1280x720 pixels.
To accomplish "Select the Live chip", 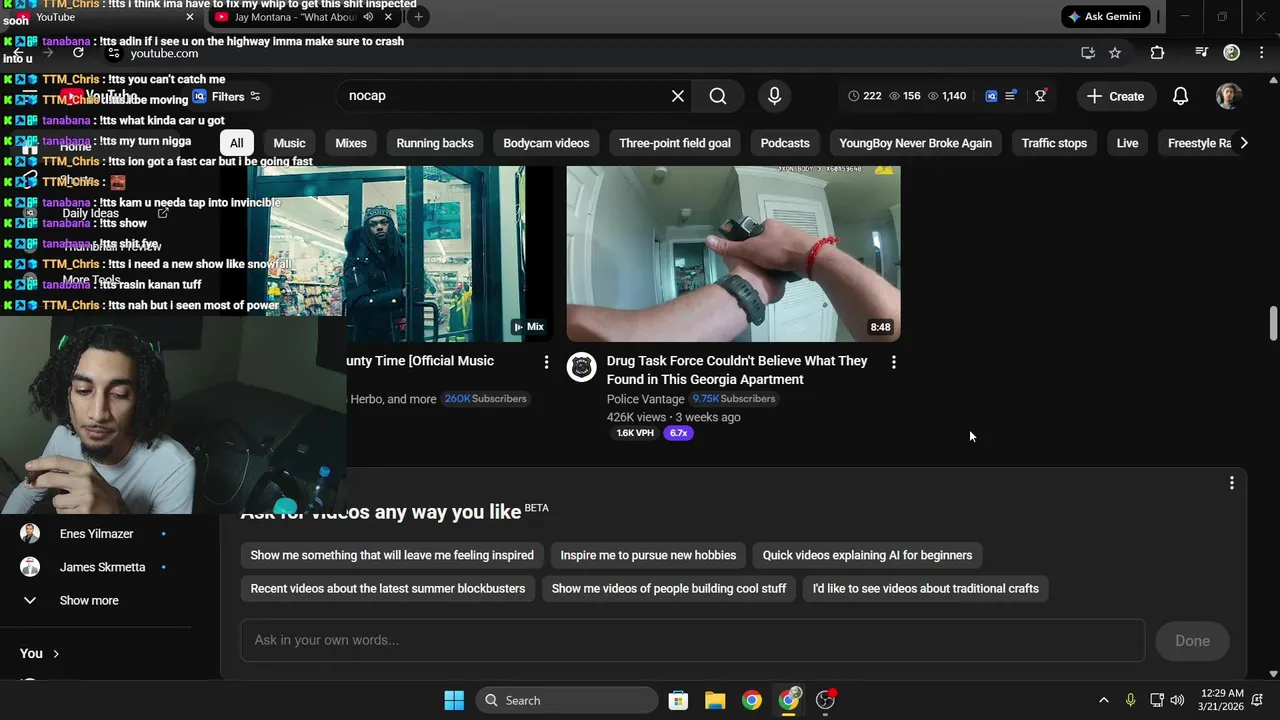I will pos(1127,143).
